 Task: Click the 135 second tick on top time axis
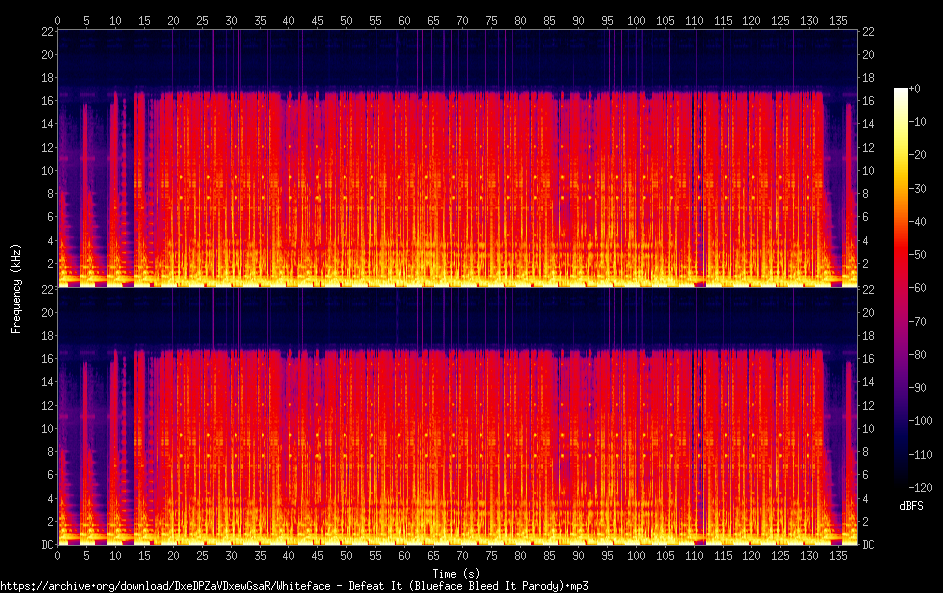coord(836,20)
